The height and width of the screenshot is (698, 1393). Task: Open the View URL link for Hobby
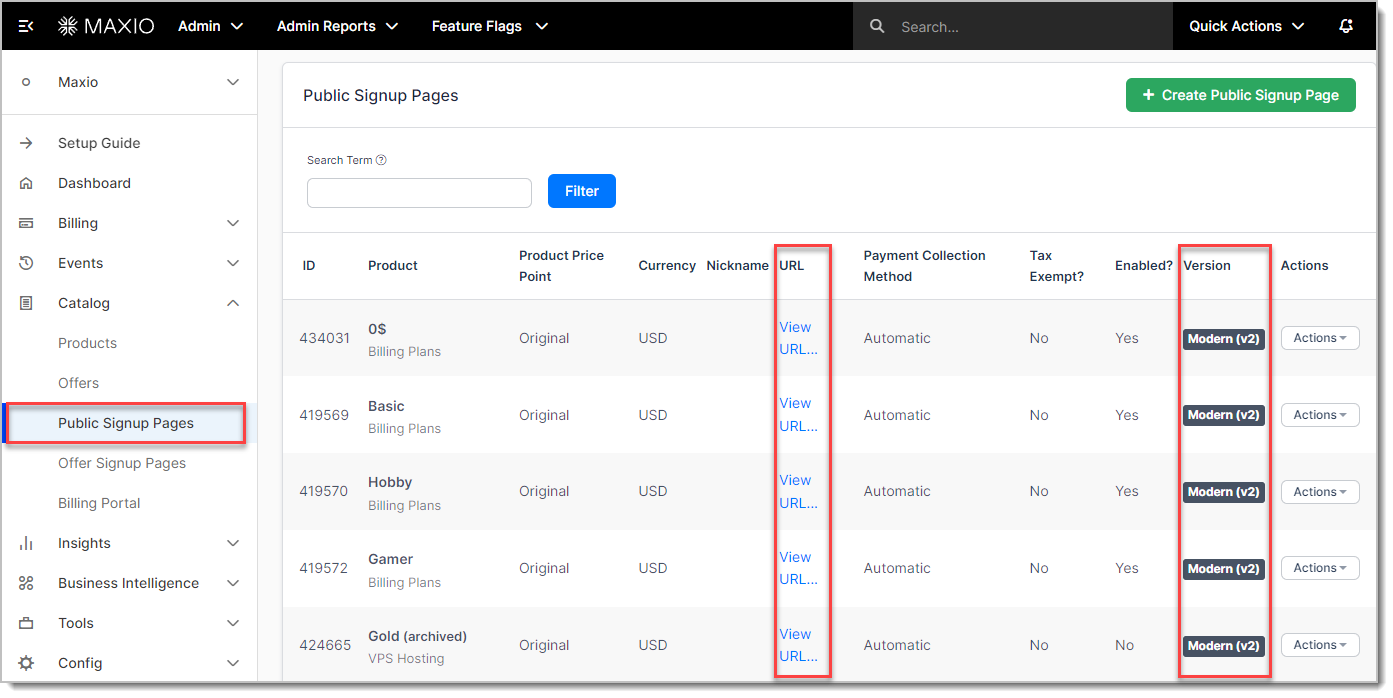pyautogui.click(x=797, y=491)
